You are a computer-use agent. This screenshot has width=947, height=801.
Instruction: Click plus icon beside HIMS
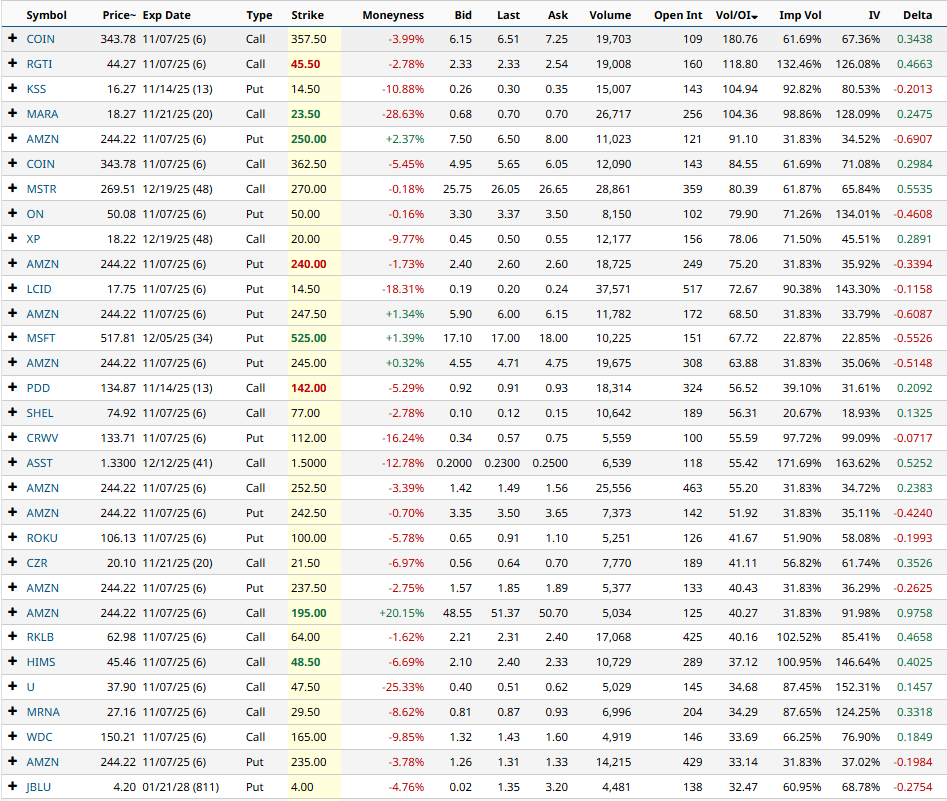[x=12, y=661]
